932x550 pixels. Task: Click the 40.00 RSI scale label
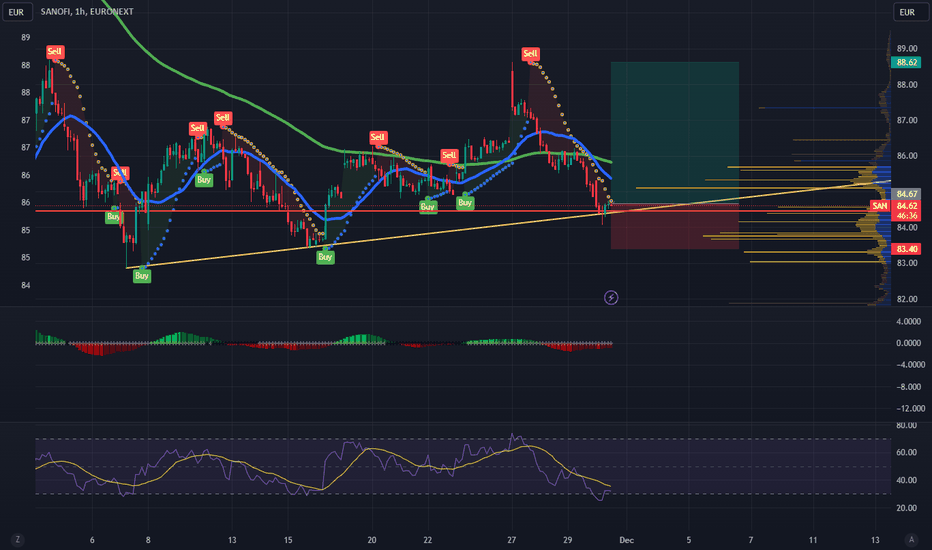[906, 480]
